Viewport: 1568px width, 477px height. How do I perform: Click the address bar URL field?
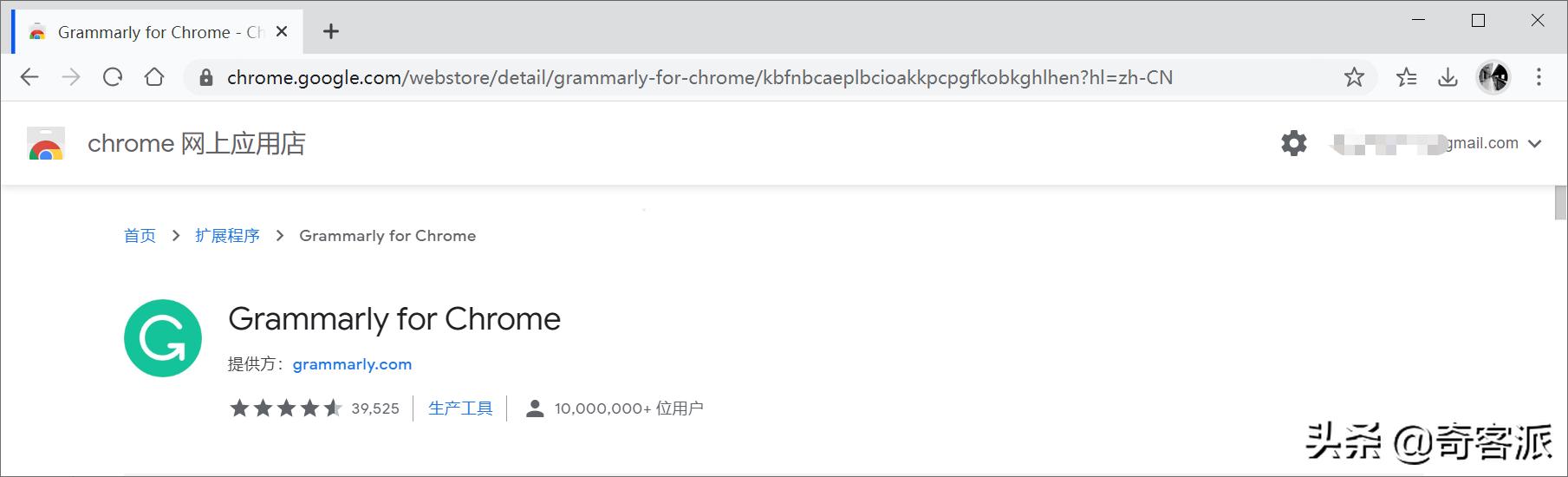[x=699, y=77]
